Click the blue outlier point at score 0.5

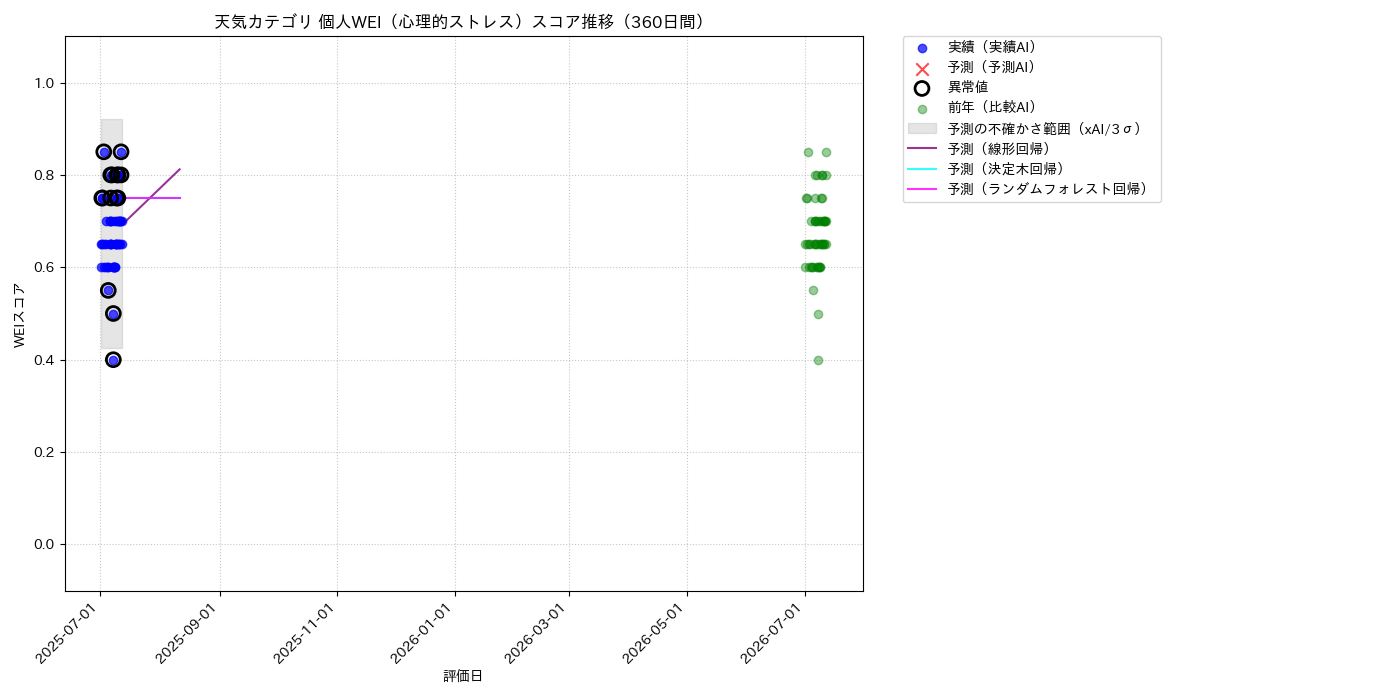(113, 314)
